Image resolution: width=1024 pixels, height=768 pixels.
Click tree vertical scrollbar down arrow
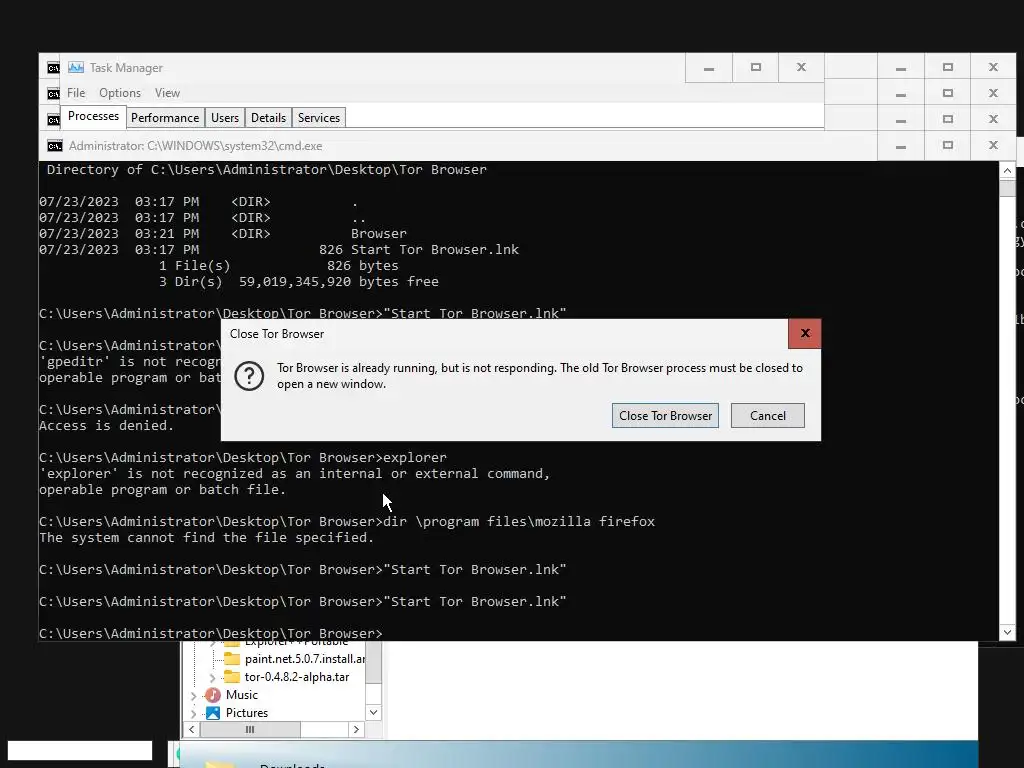click(374, 712)
